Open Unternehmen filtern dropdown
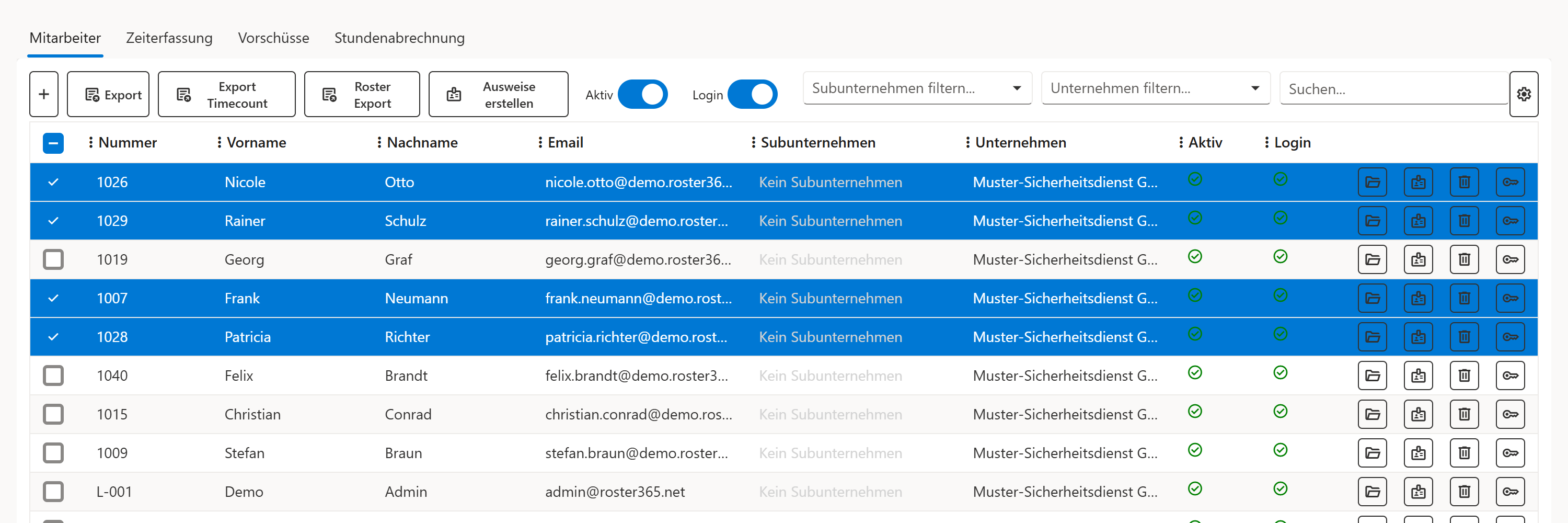 click(x=1155, y=88)
